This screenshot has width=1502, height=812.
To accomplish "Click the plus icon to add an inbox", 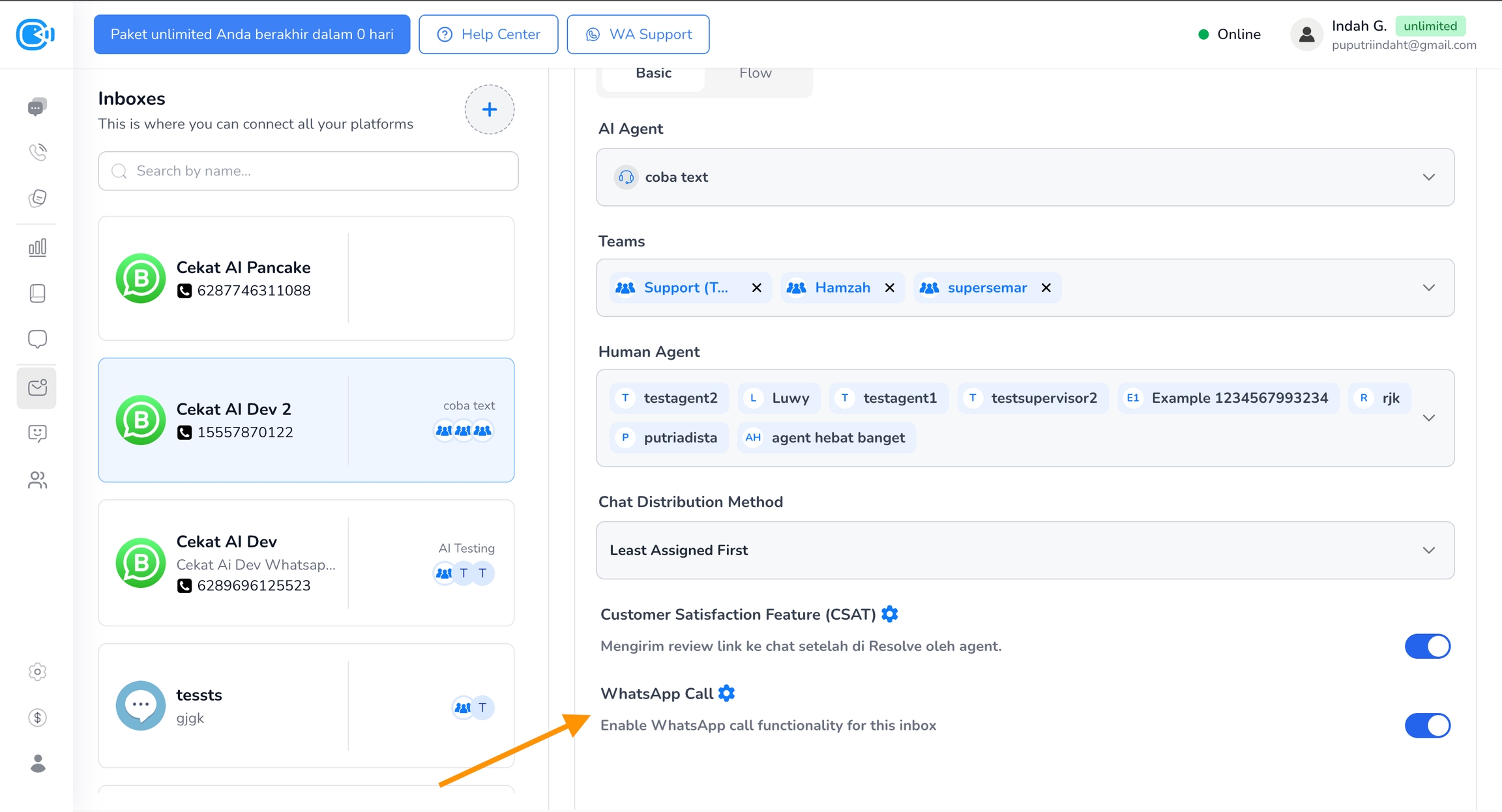I will point(489,109).
